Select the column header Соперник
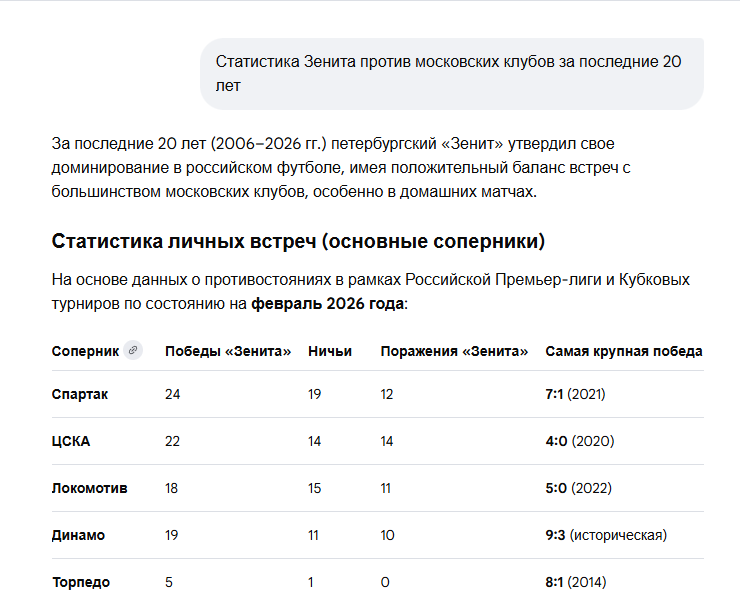Image resolution: width=740 pixels, height=599 pixels. point(85,351)
